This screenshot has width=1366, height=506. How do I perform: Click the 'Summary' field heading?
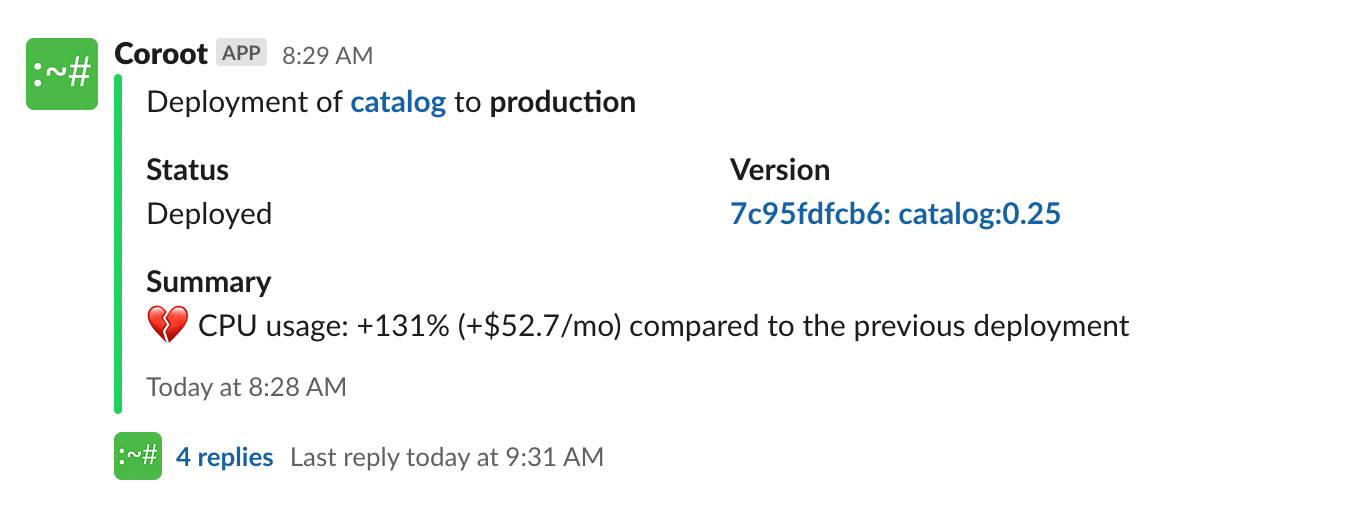pyautogui.click(x=209, y=282)
